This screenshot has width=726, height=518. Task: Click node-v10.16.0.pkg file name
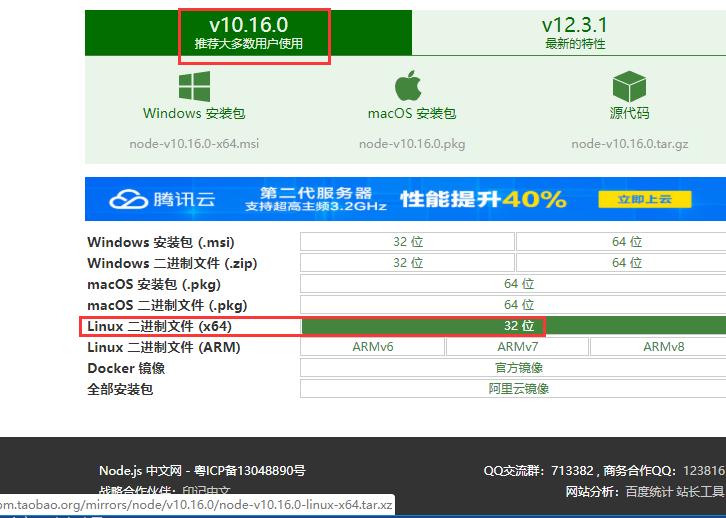(412, 144)
